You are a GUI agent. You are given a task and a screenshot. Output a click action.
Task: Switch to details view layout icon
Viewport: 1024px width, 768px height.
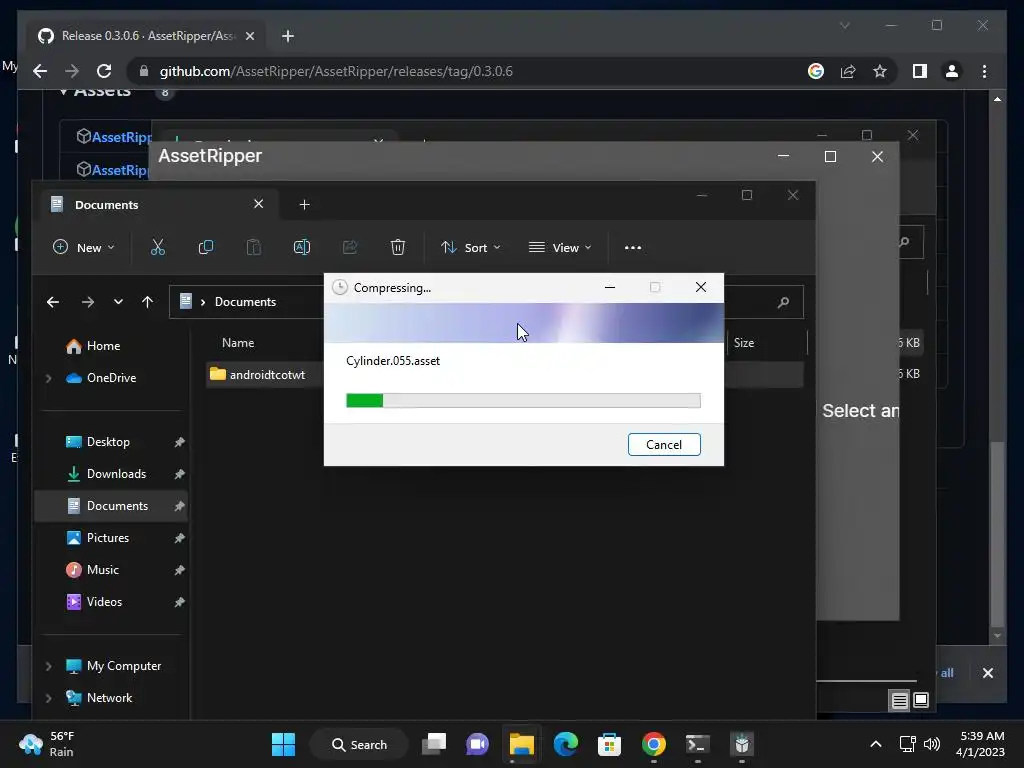click(899, 701)
